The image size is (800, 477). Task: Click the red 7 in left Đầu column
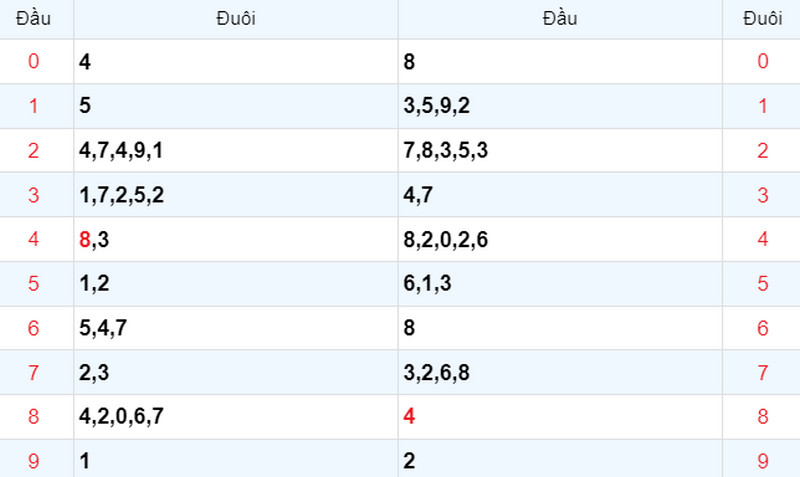[x=33, y=372]
